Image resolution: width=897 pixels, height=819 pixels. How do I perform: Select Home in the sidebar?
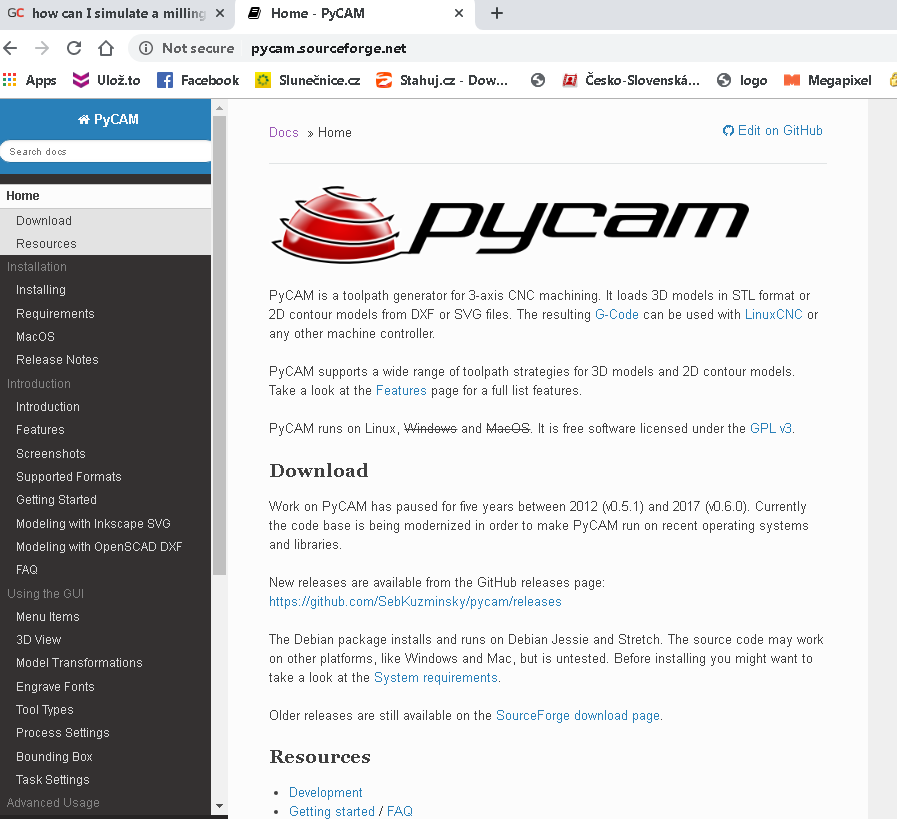[105, 196]
